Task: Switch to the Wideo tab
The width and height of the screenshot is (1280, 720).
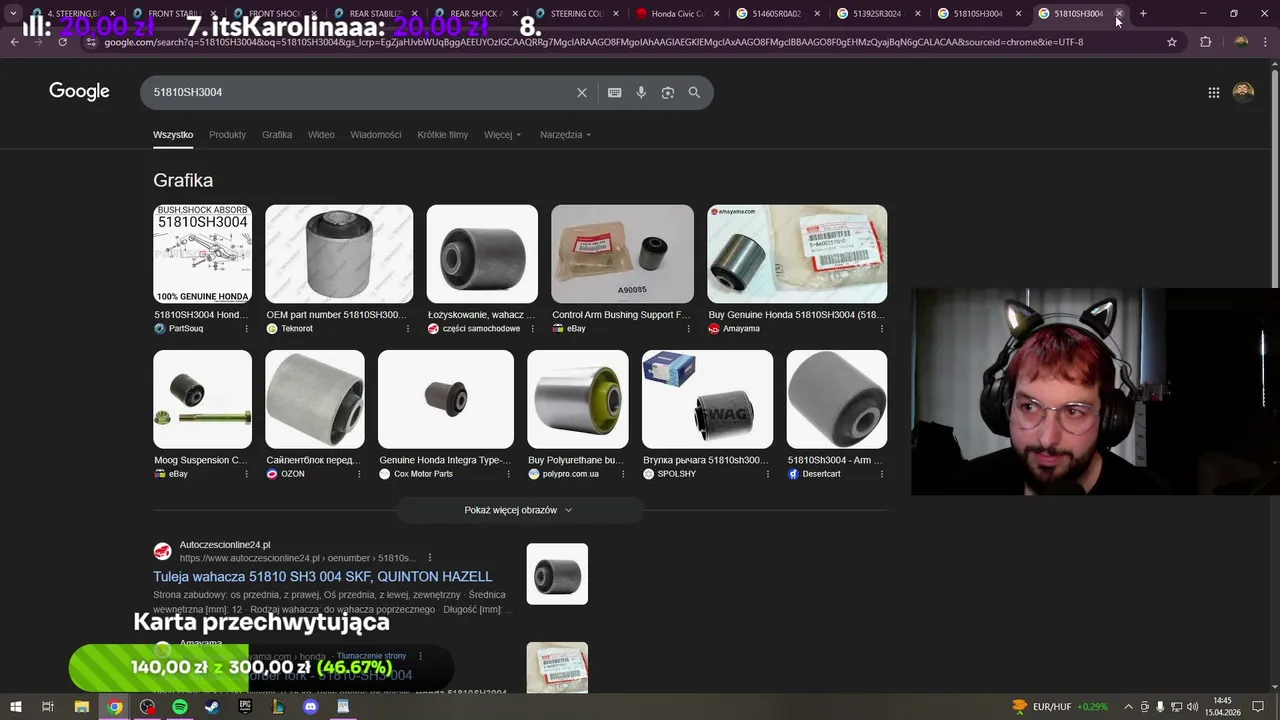Action: tap(321, 134)
